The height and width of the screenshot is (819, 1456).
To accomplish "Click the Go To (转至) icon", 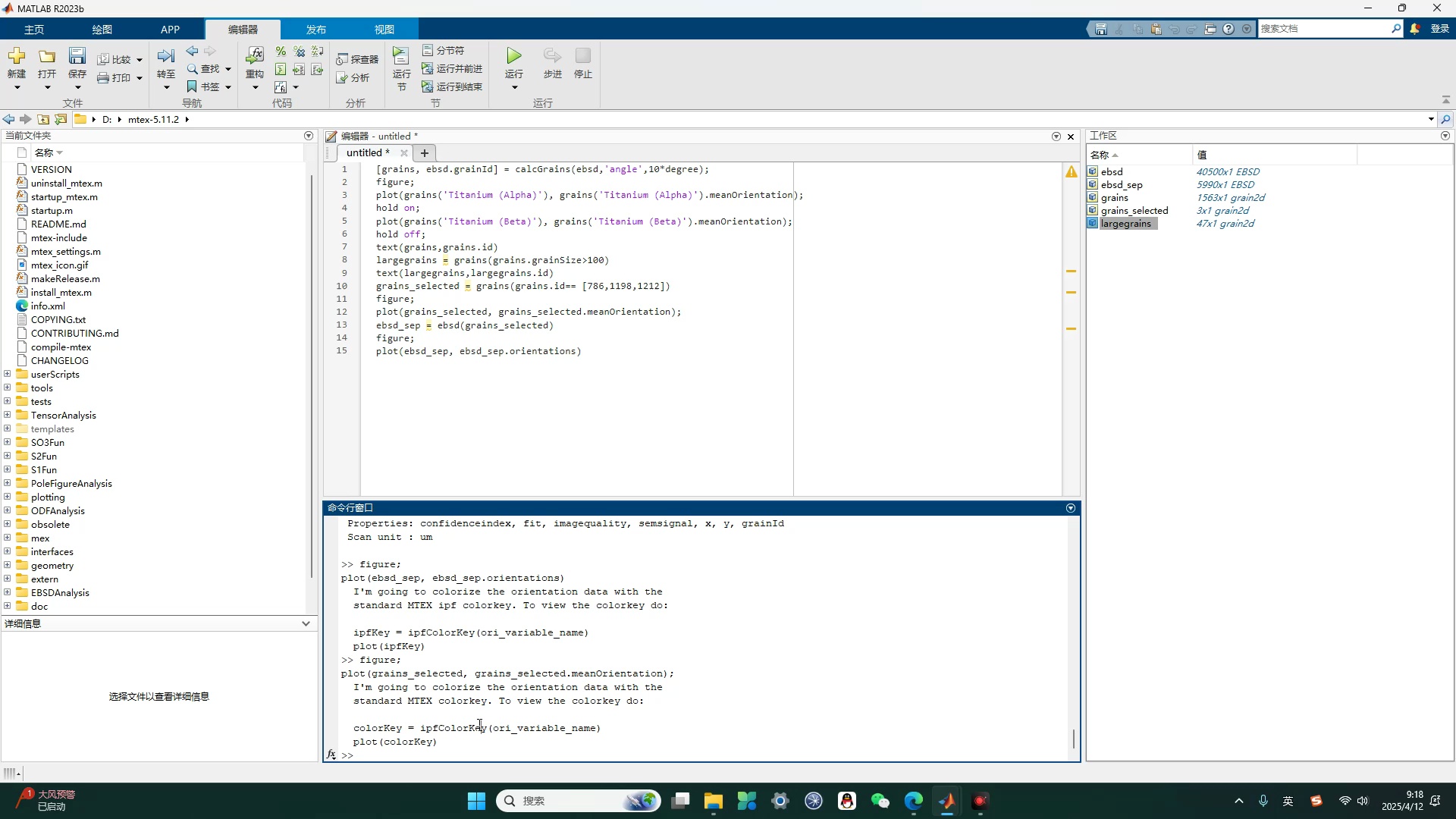I will click(166, 57).
